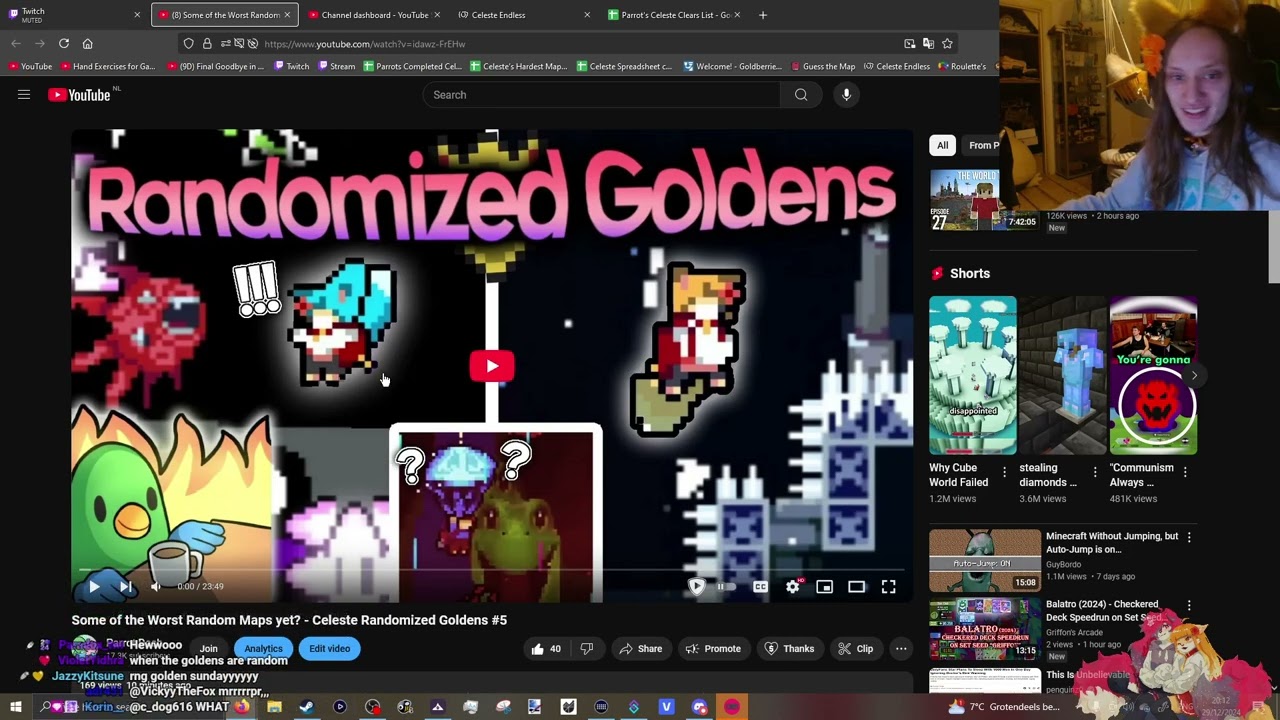Open the Stream bookmark
This screenshot has width=1280, height=720.
click(x=336, y=67)
